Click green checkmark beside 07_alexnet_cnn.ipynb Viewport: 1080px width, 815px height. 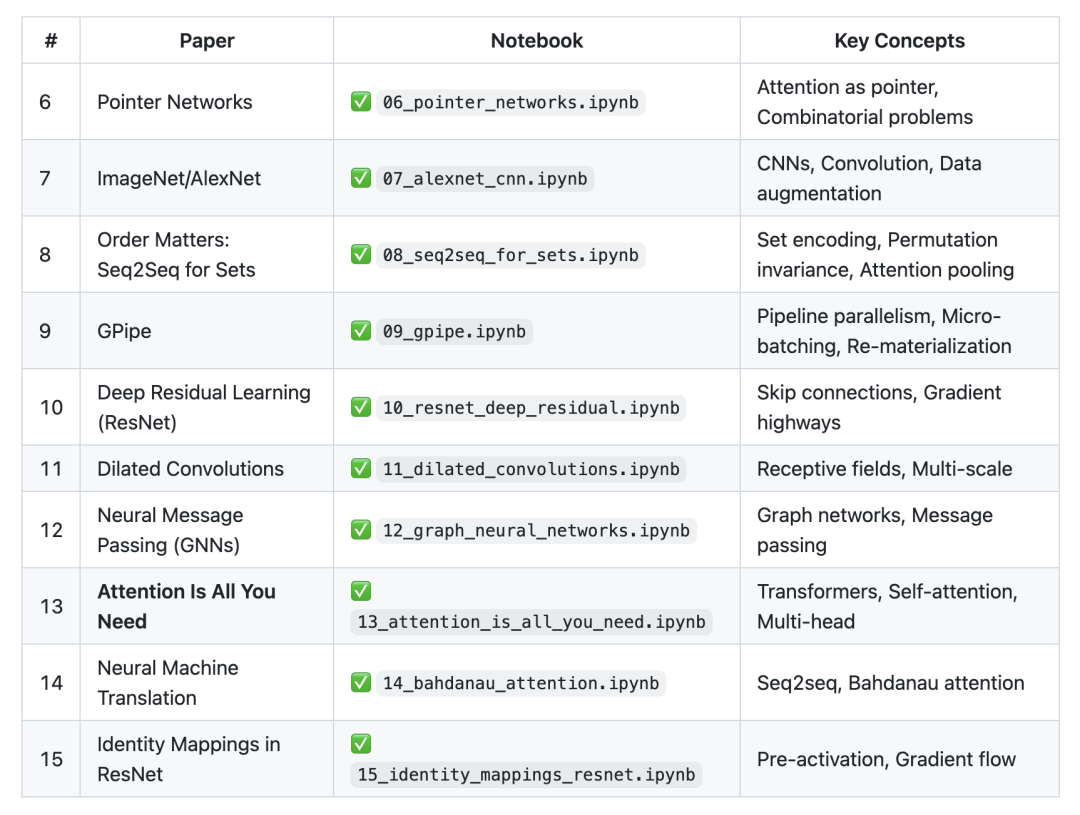click(x=361, y=178)
